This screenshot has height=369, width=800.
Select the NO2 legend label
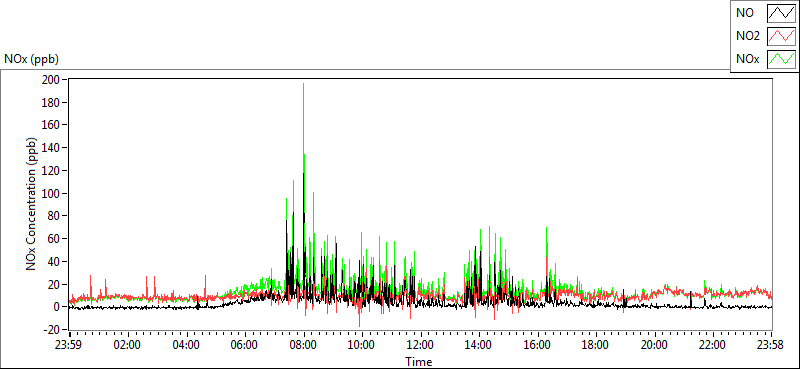[x=747, y=36]
